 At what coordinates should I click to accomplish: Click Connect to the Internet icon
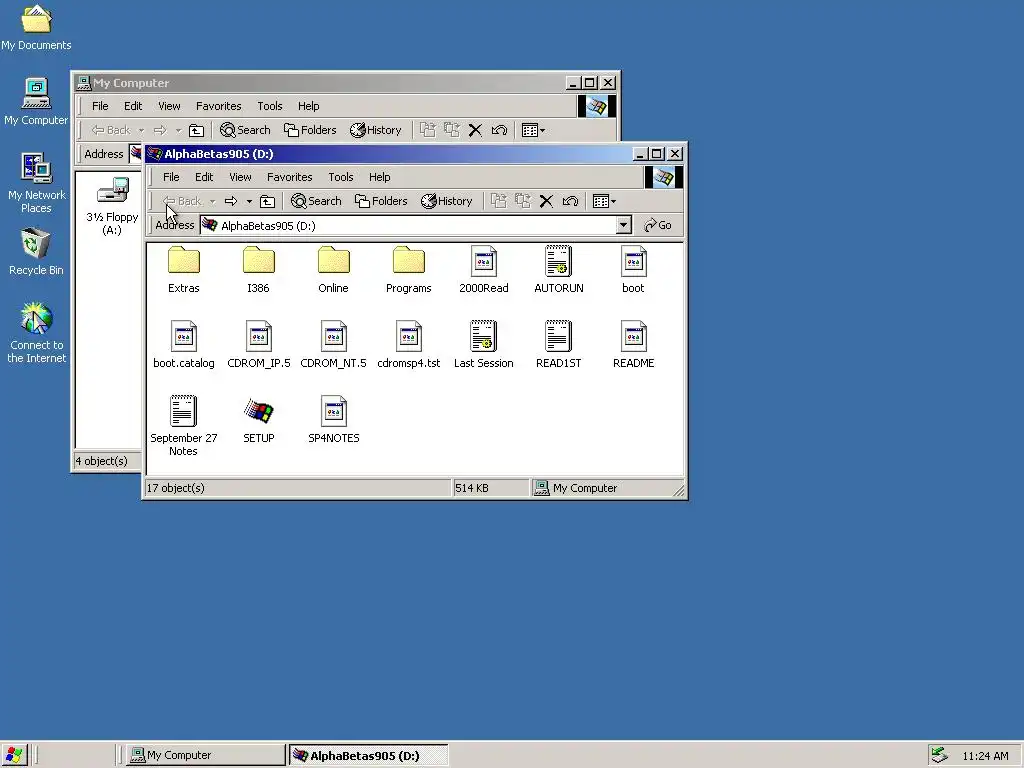pos(37,332)
